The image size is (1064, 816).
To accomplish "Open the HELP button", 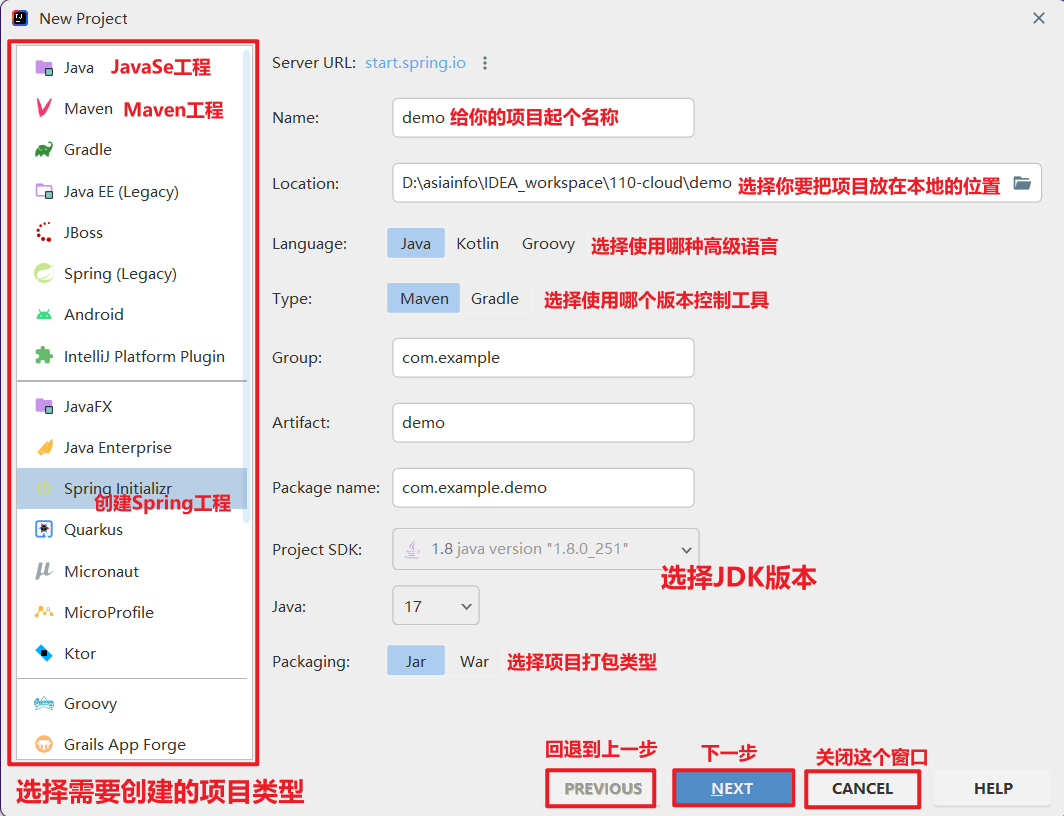I will pyautogui.click(x=993, y=788).
